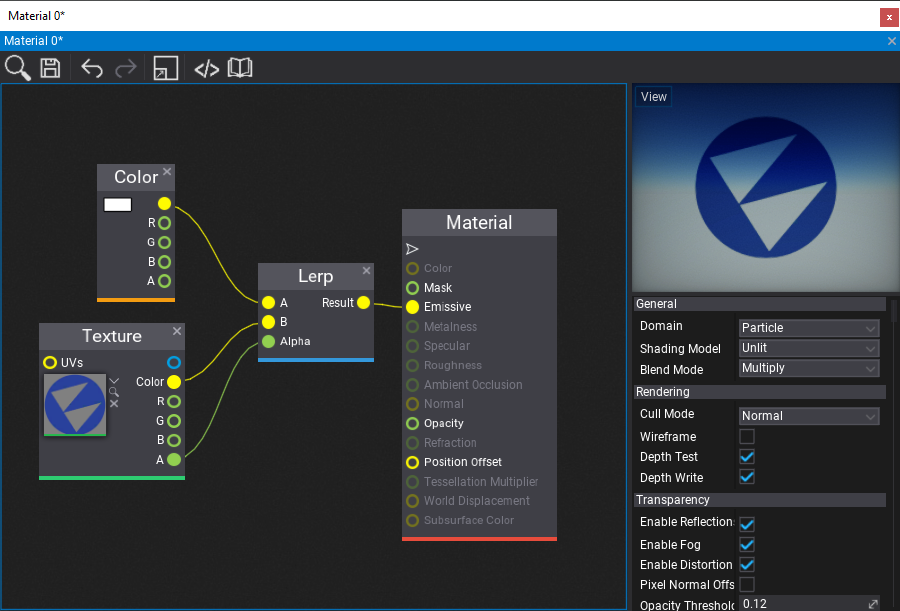
Task: Click the Texture node R output pin
Action: [174, 401]
